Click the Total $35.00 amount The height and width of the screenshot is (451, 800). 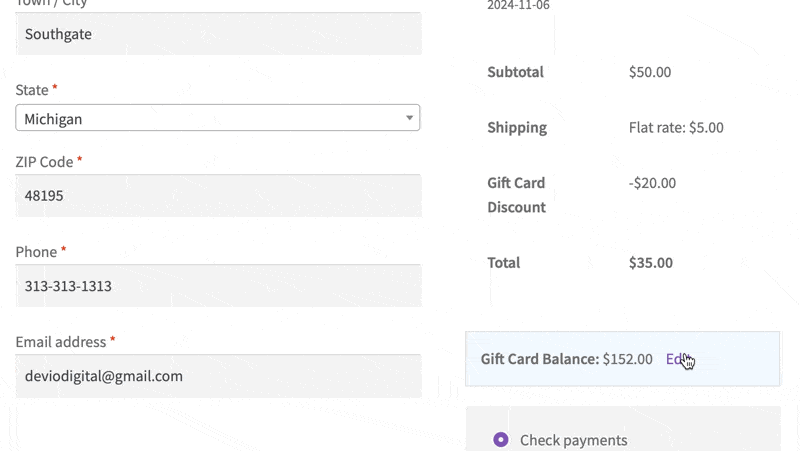coord(651,263)
